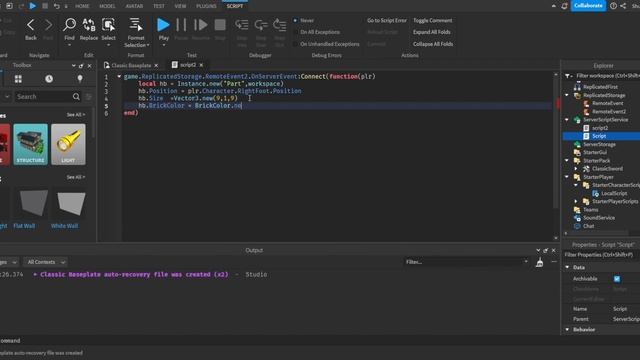Viewport: 640px width, 360px height.
Task: Select script2 in Explorer tree
Action: coord(600,128)
